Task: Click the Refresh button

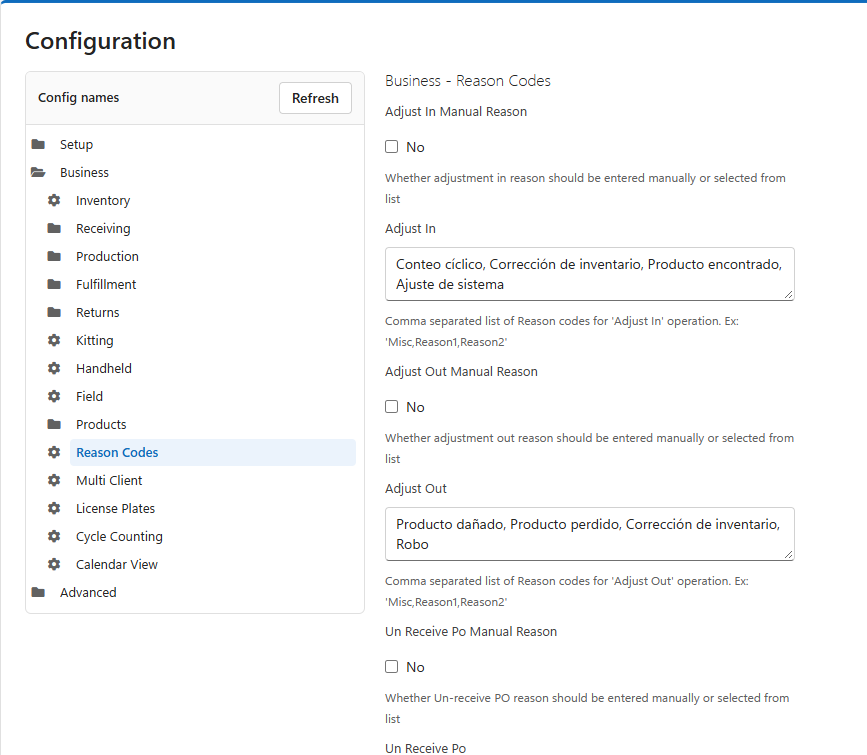Action: click(x=315, y=98)
